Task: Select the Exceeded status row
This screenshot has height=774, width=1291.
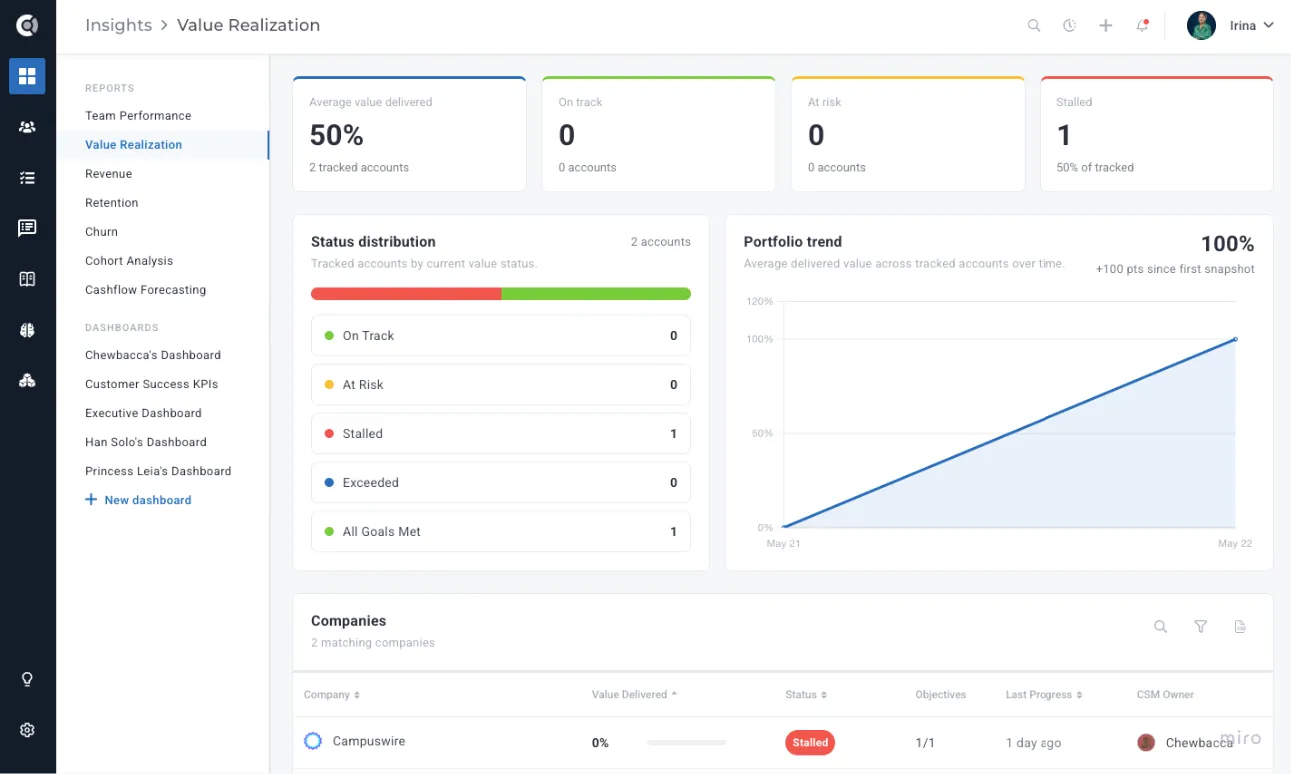Action: click(x=501, y=483)
